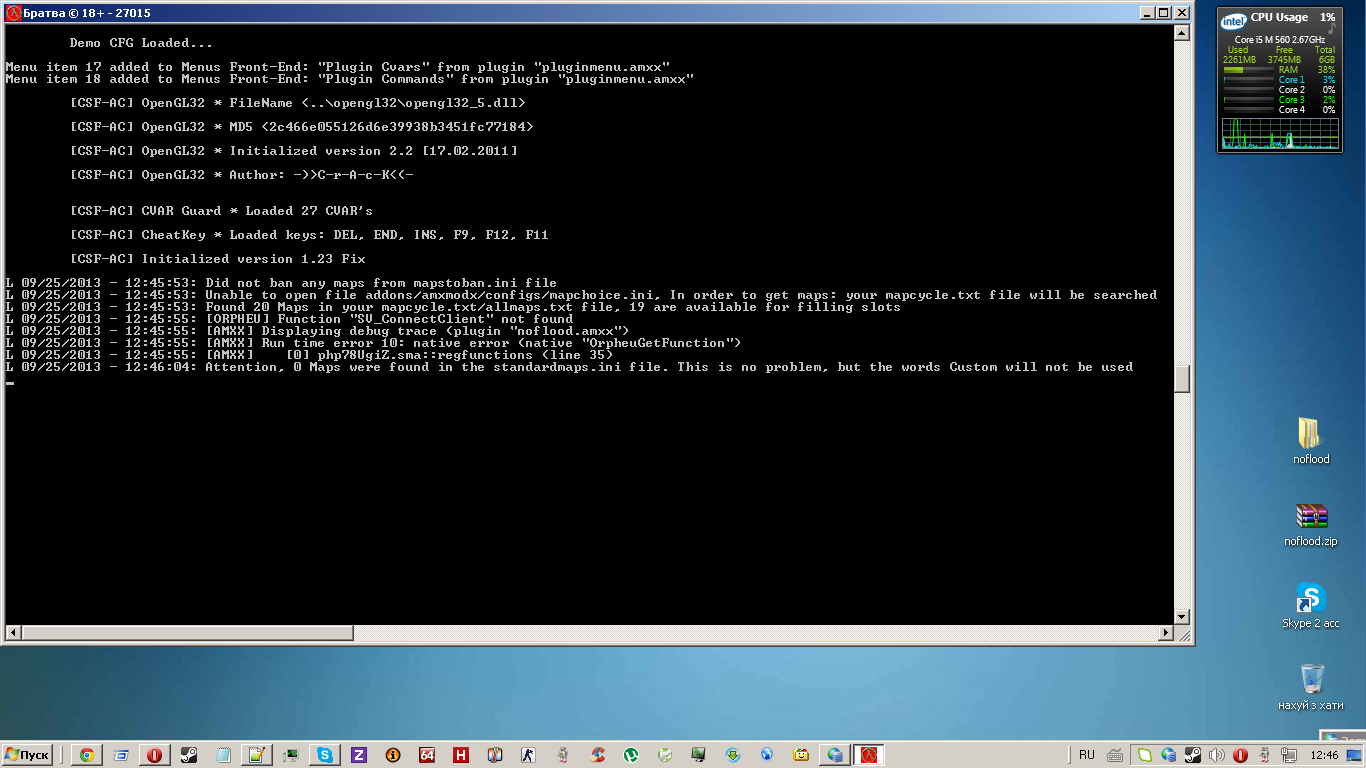The height and width of the screenshot is (768, 1366).
Task: Click the Counter-Strike taskbar icon
Action: [528, 755]
